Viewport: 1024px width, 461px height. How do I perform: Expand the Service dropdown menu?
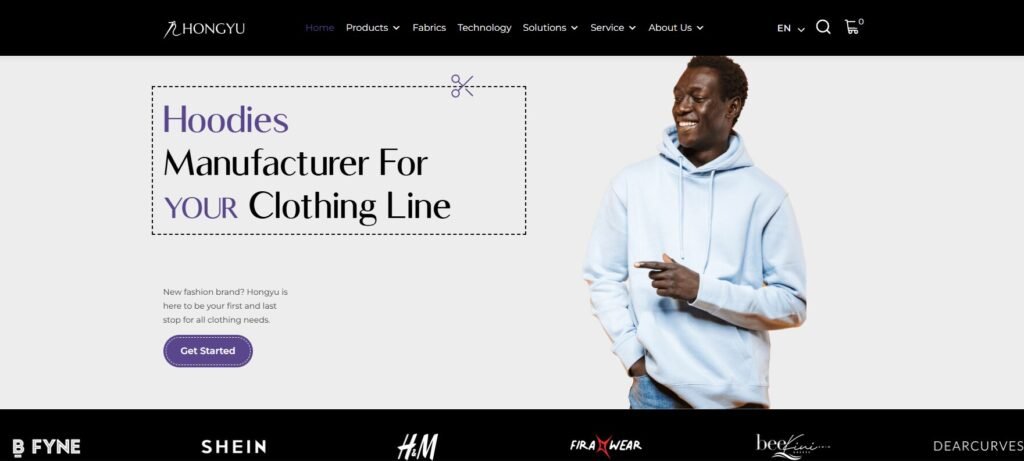(613, 27)
